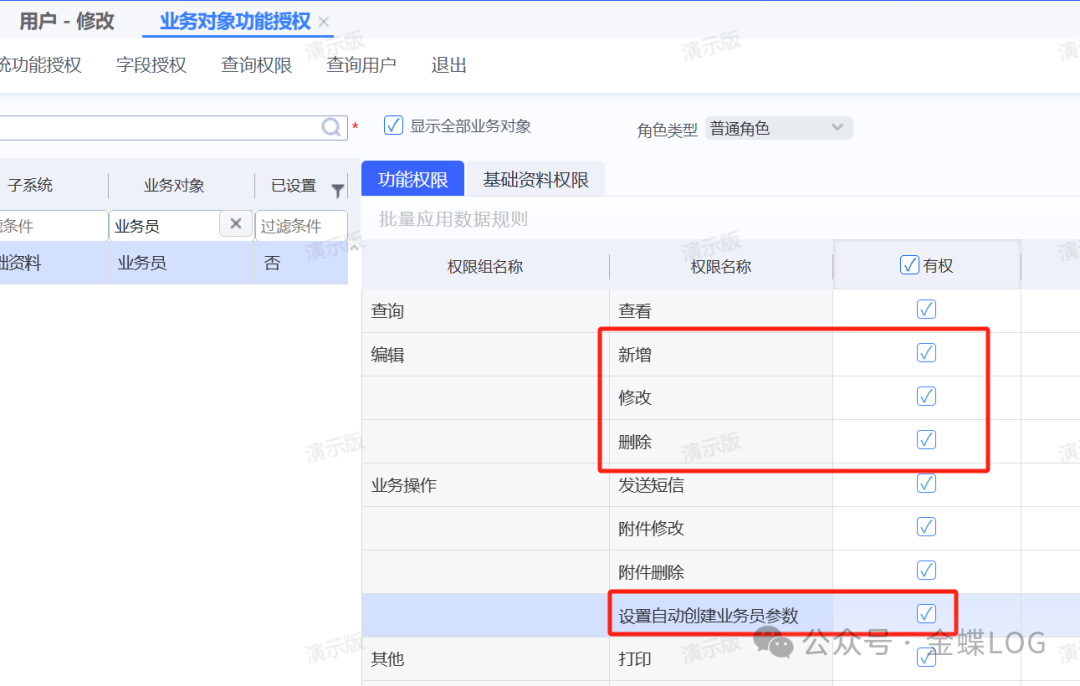Click 退出 to exit
Viewport: 1080px width, 686px height.
(x=449, y=65)
